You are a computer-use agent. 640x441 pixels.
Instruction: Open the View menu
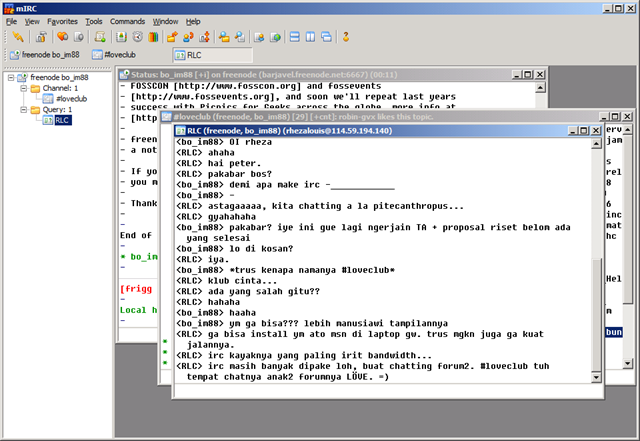point(32,22)
